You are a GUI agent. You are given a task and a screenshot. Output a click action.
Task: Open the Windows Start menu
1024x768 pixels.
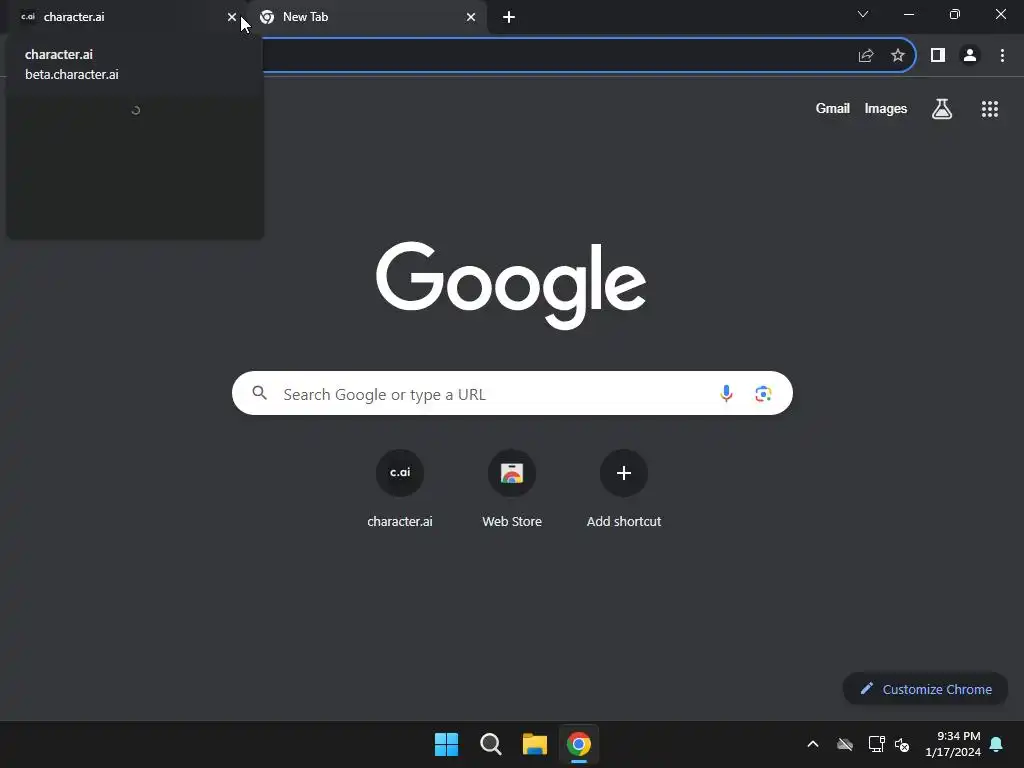pyautogui.click(x=447, y=744)
